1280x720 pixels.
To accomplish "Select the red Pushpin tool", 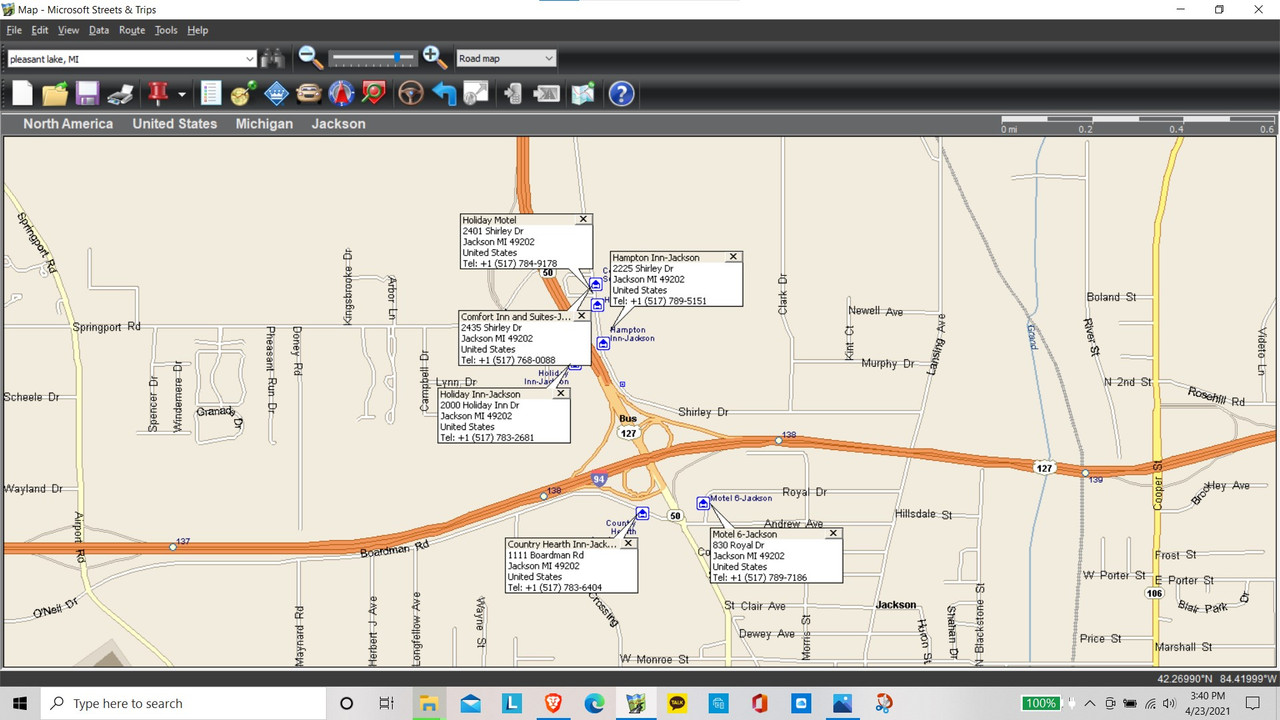I will [x=157, y=94].
